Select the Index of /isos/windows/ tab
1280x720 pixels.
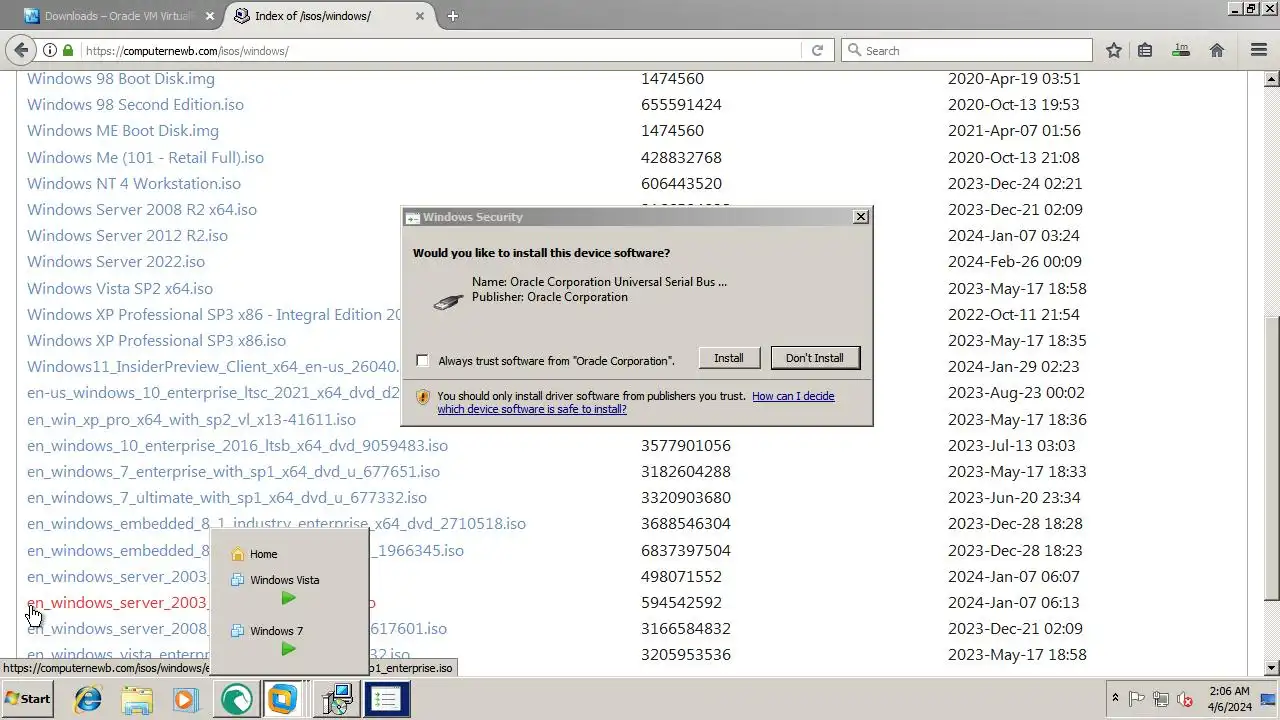click(x=330, y=16)
